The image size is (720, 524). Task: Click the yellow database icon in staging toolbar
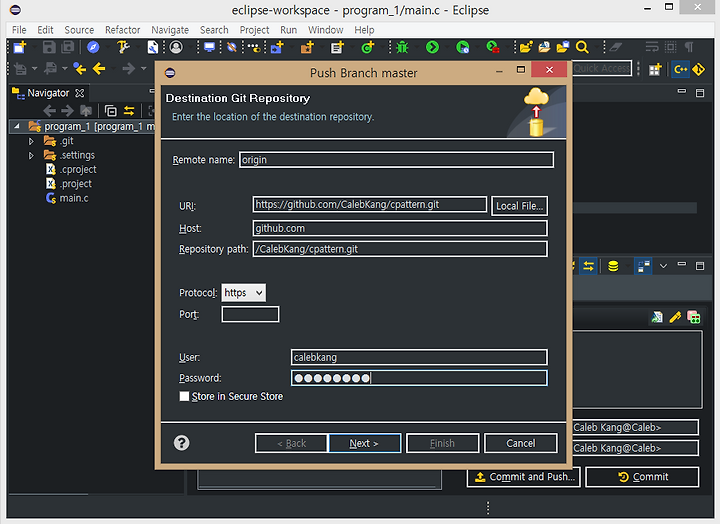pyautogui.click(x=613, y=266)
